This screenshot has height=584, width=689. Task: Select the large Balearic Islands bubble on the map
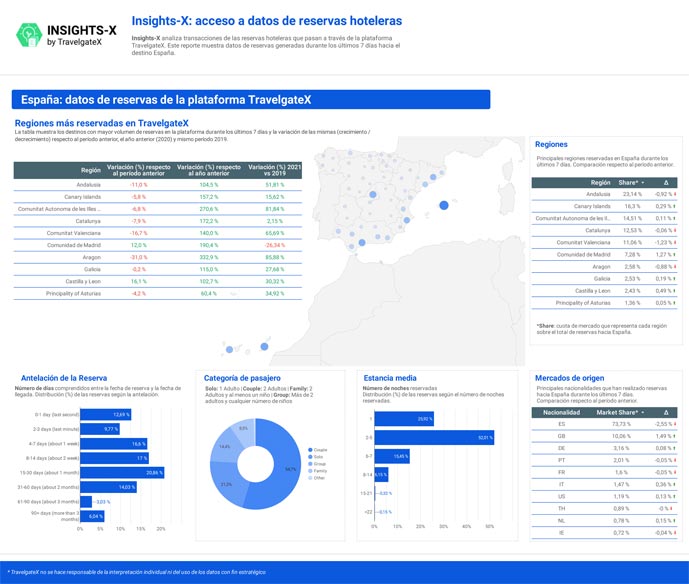(444, 205)
